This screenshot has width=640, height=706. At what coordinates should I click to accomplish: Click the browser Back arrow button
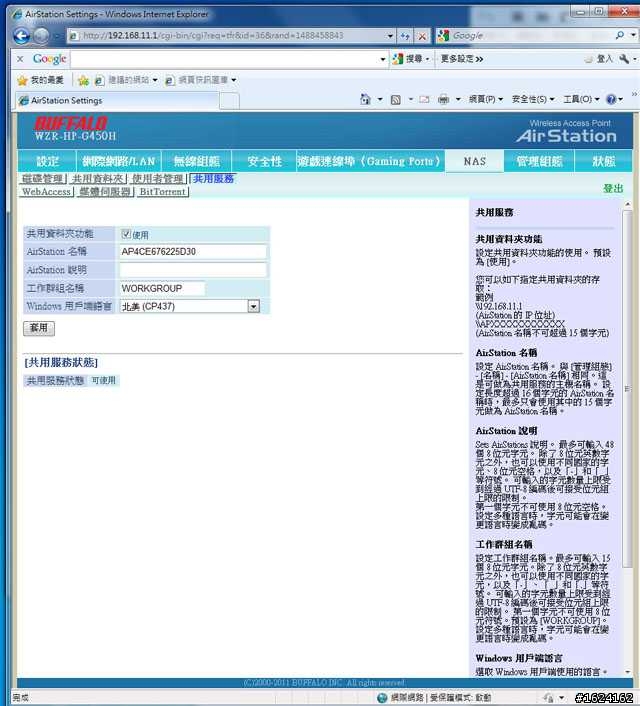point(21,36)
